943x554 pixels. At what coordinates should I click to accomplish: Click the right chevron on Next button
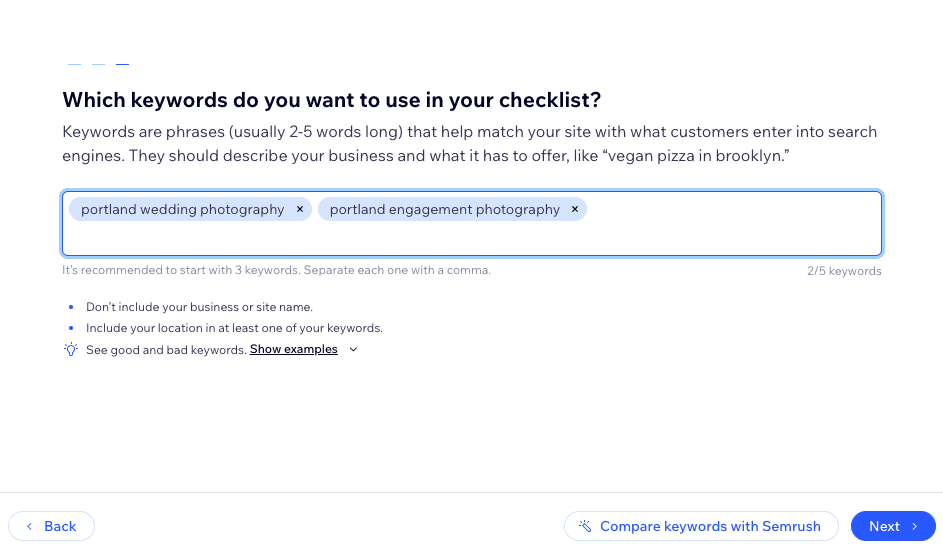coord(915,526)
